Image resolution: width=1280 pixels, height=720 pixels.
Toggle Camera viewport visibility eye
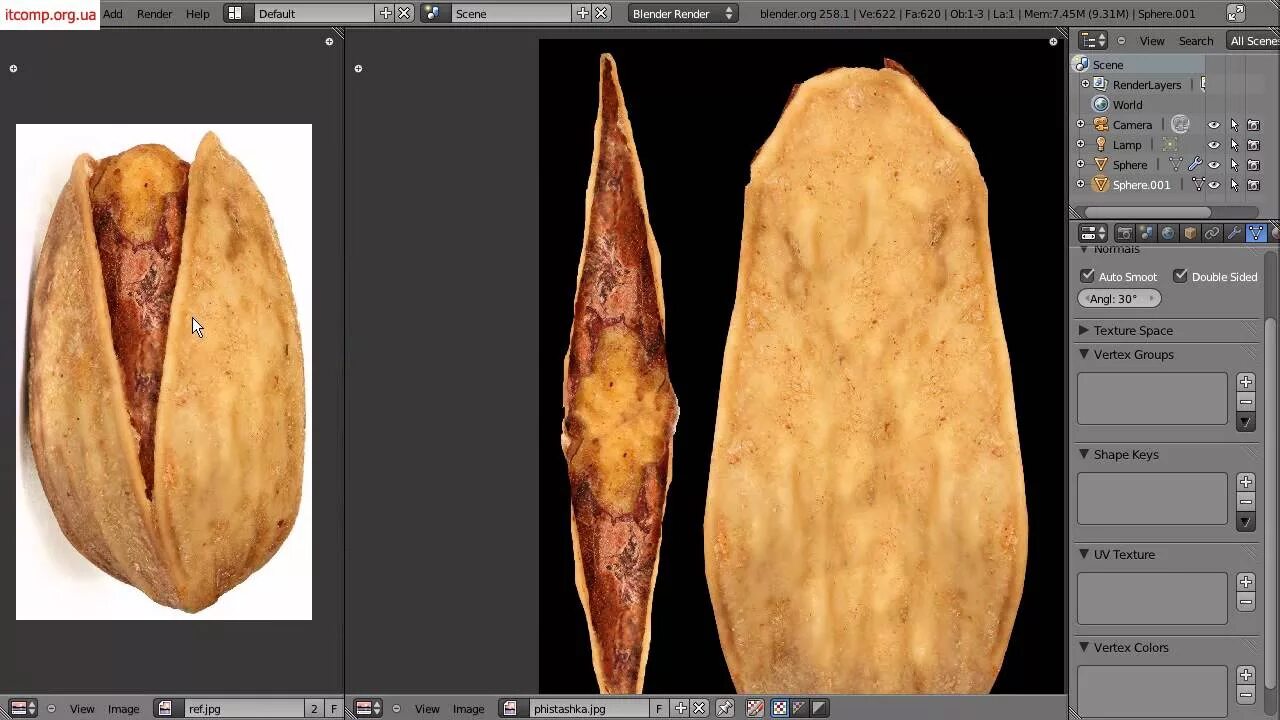pos(1214,125)
